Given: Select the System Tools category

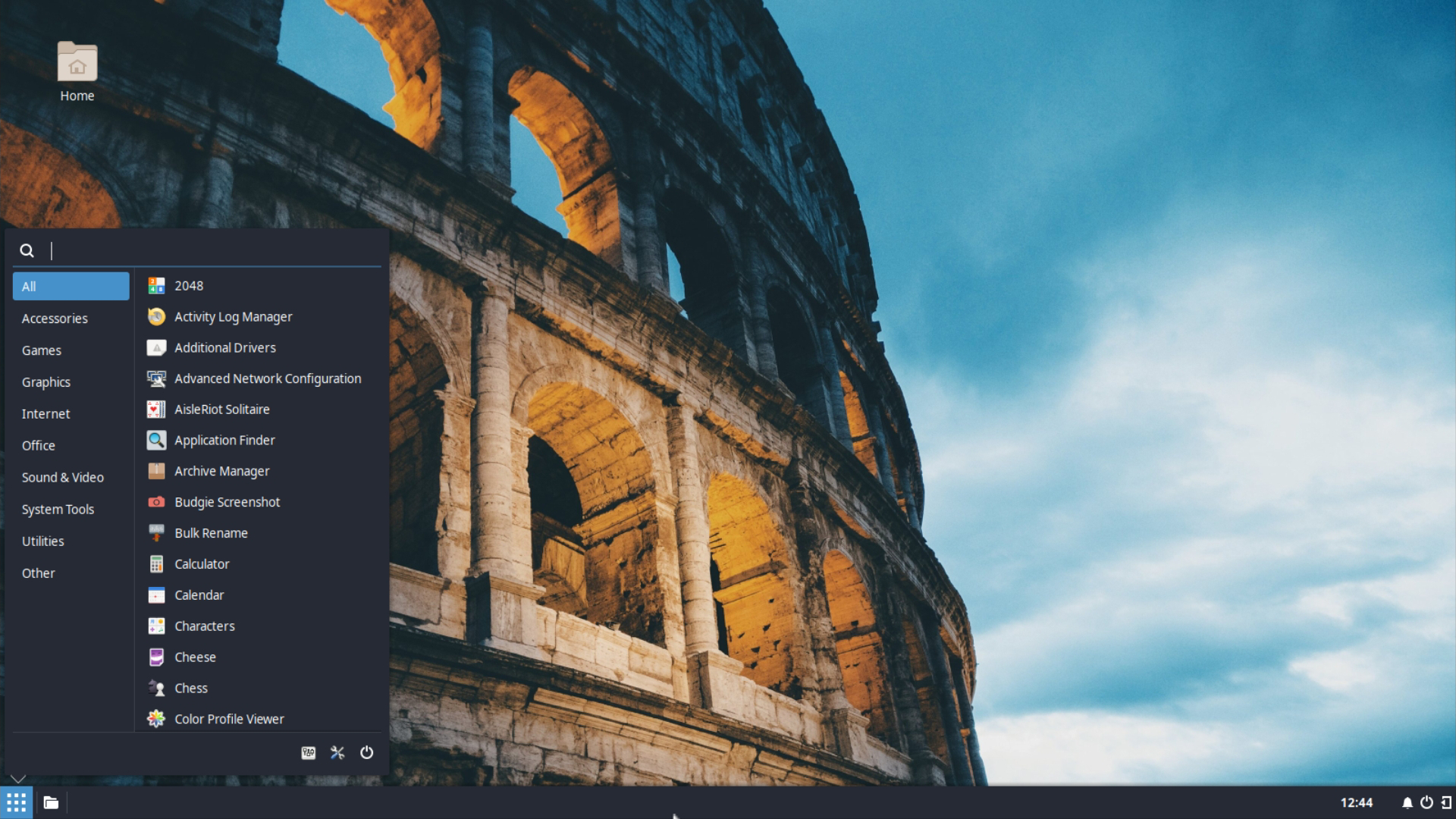Looking at the screenshot, I should (58, 510).
